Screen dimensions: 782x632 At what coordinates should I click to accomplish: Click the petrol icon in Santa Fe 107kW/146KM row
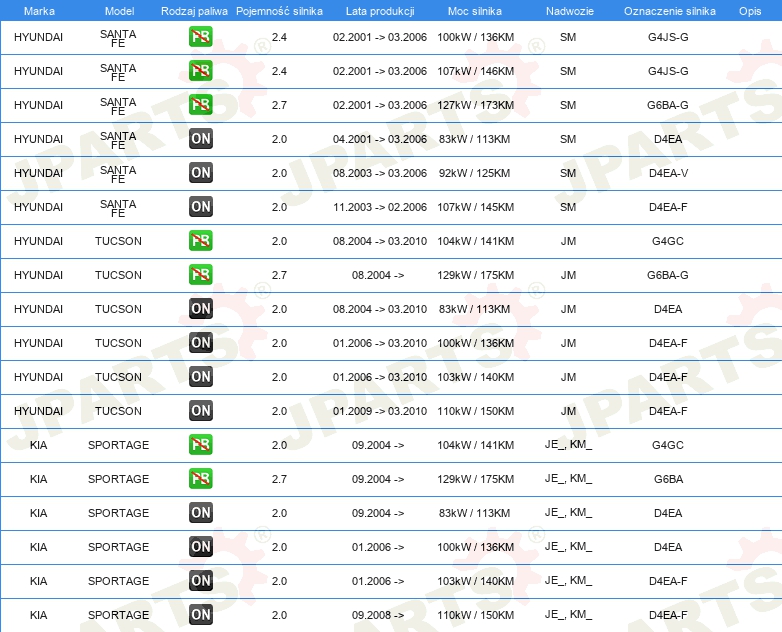tap(200, 71)
